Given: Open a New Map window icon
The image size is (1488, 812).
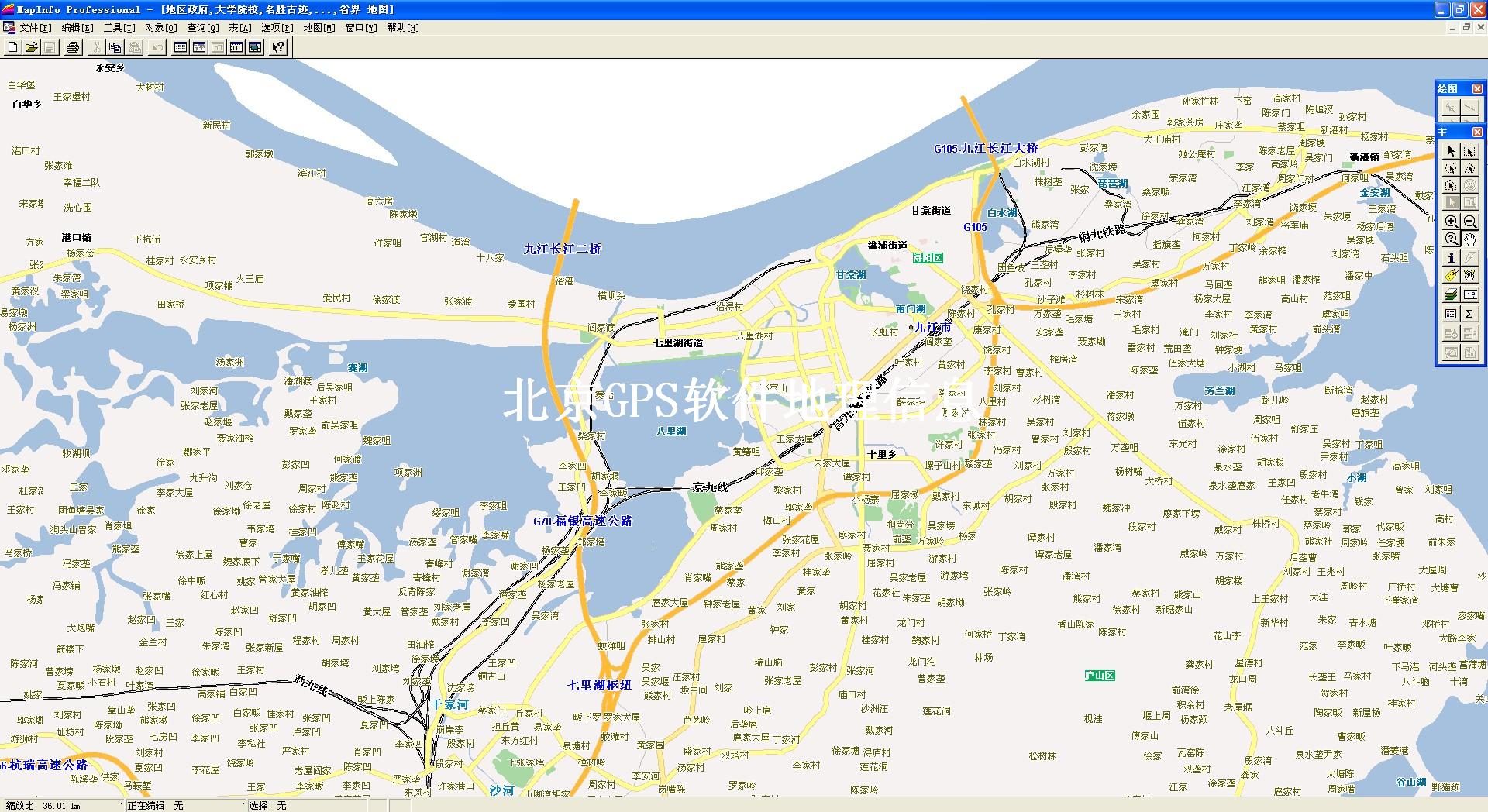Looking at the screenshot, I should [199, 47].
